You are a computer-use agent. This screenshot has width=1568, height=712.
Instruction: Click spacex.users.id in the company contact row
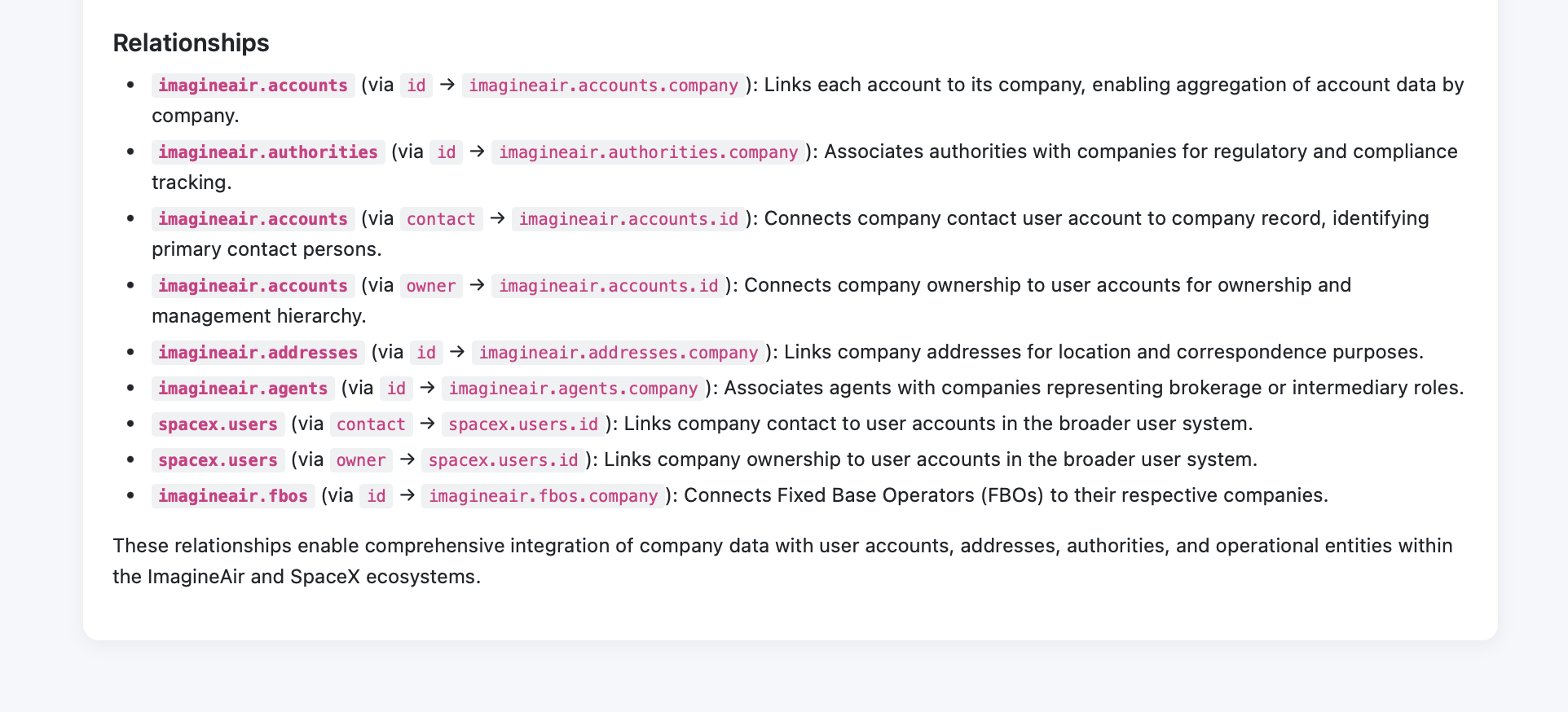523,424
